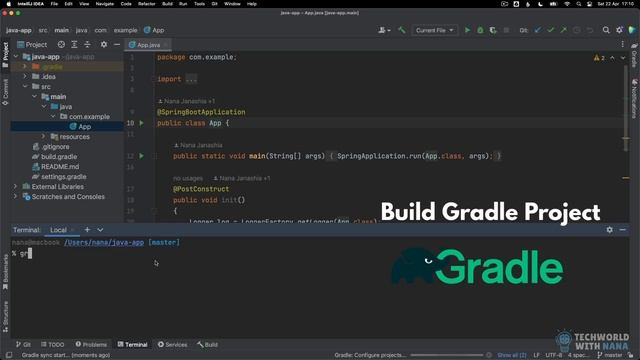Expand all in Project panel

74,44
